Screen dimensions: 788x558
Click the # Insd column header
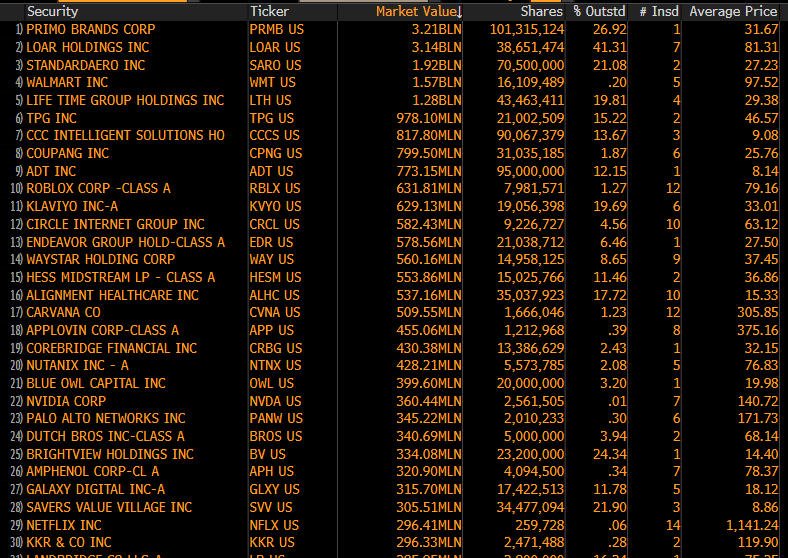(659, 11)
